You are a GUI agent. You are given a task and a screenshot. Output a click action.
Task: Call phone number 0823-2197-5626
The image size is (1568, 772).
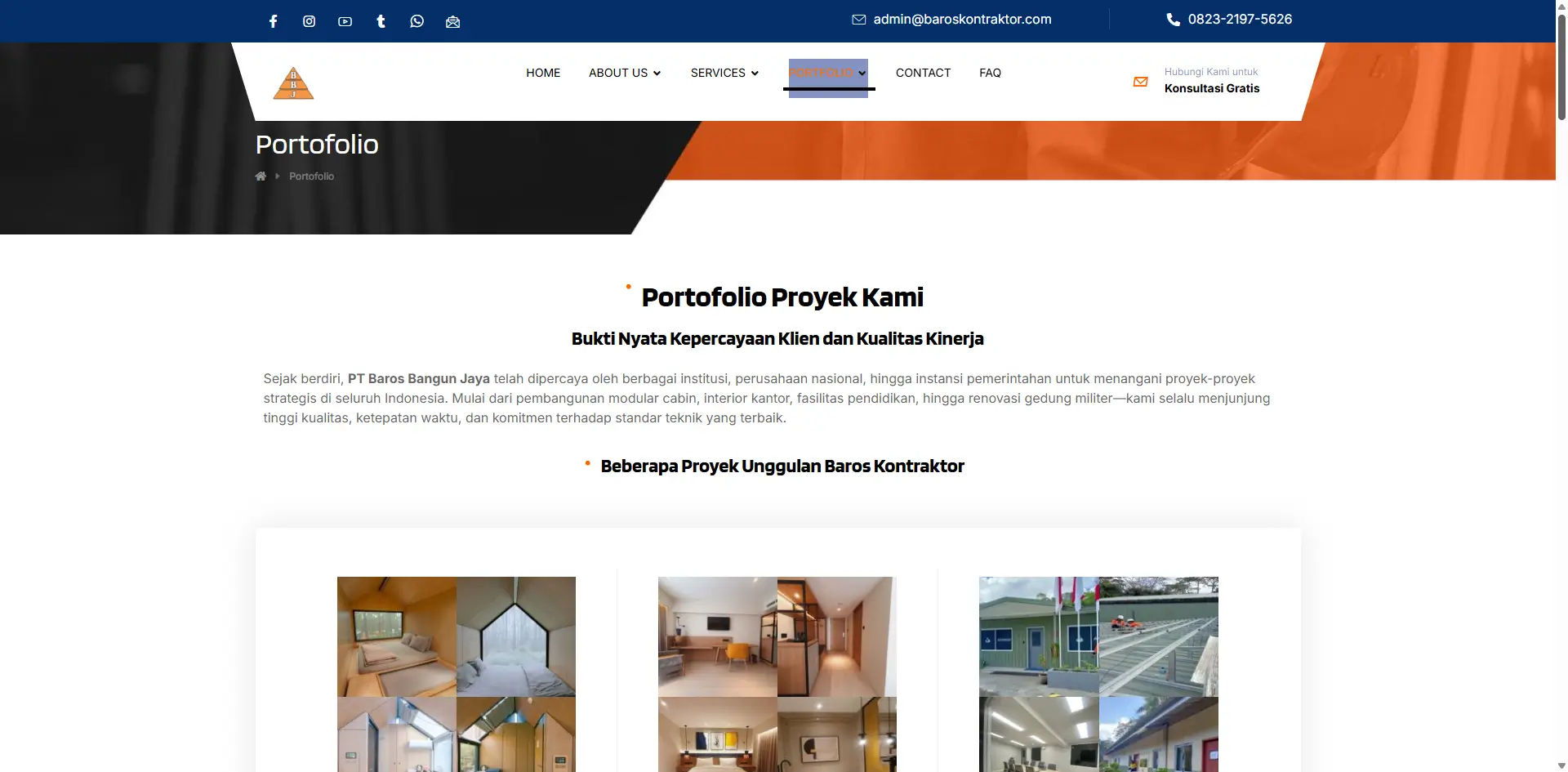click(x=1240, y=20)
